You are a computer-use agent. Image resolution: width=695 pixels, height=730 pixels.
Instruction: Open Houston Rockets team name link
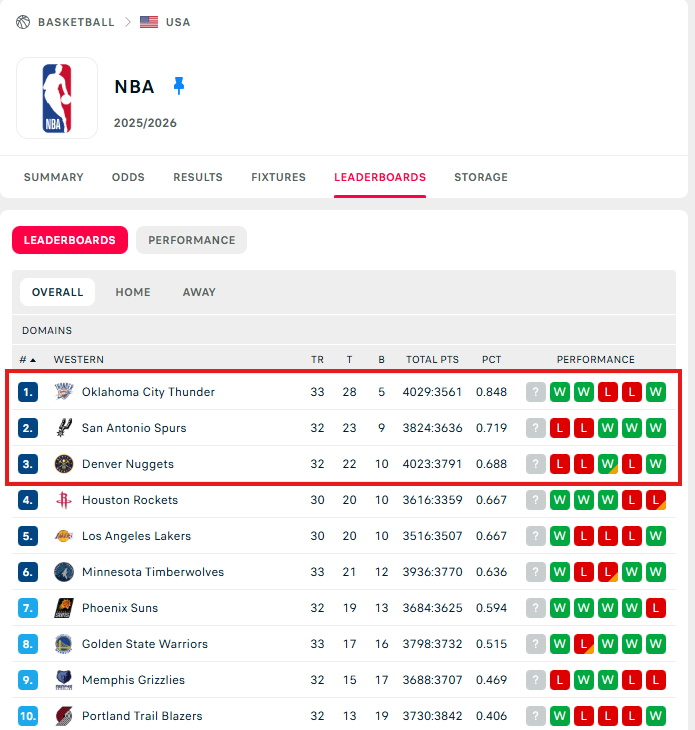[x=130, y=500]
